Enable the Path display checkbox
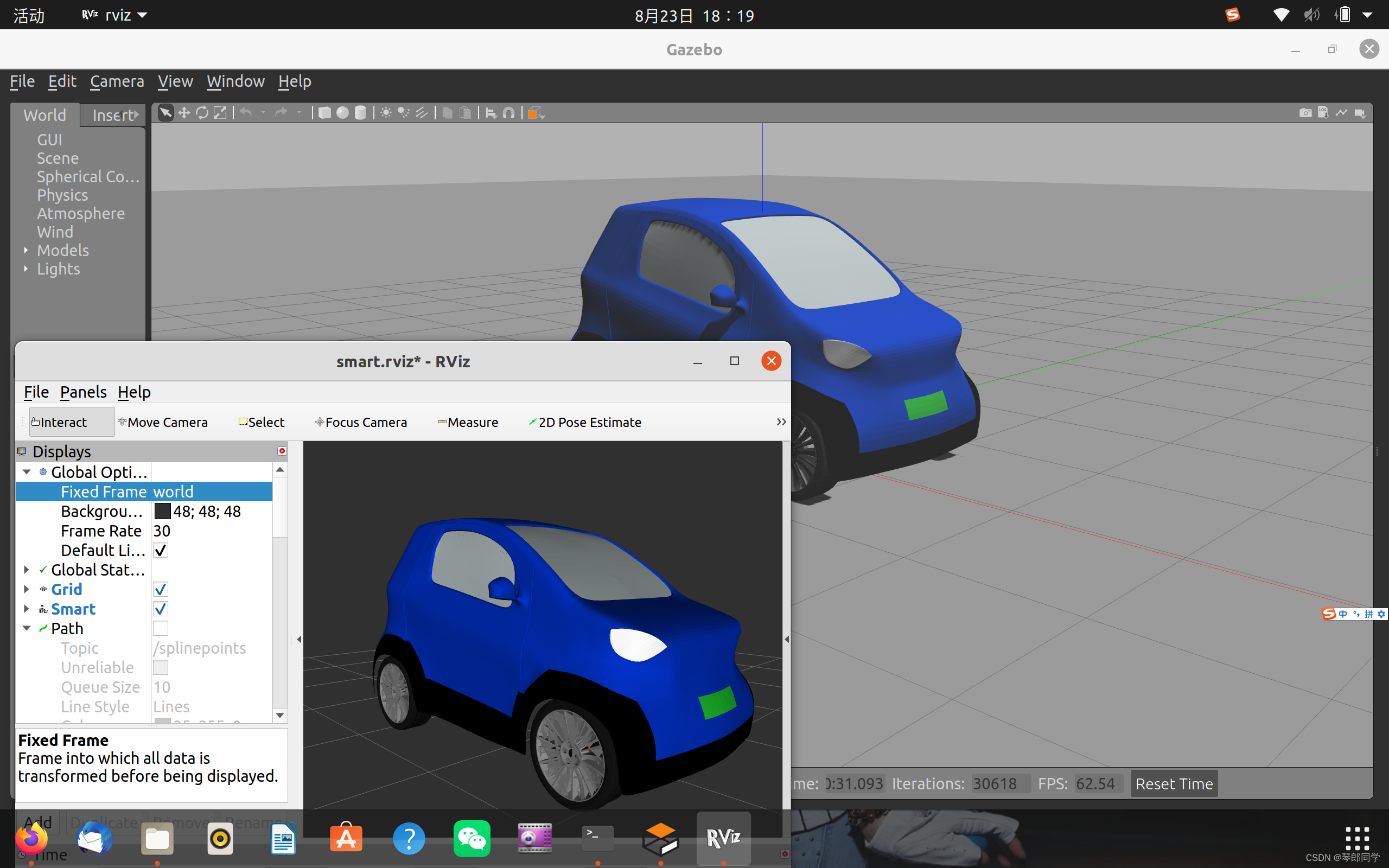 (x=161, y=628)
